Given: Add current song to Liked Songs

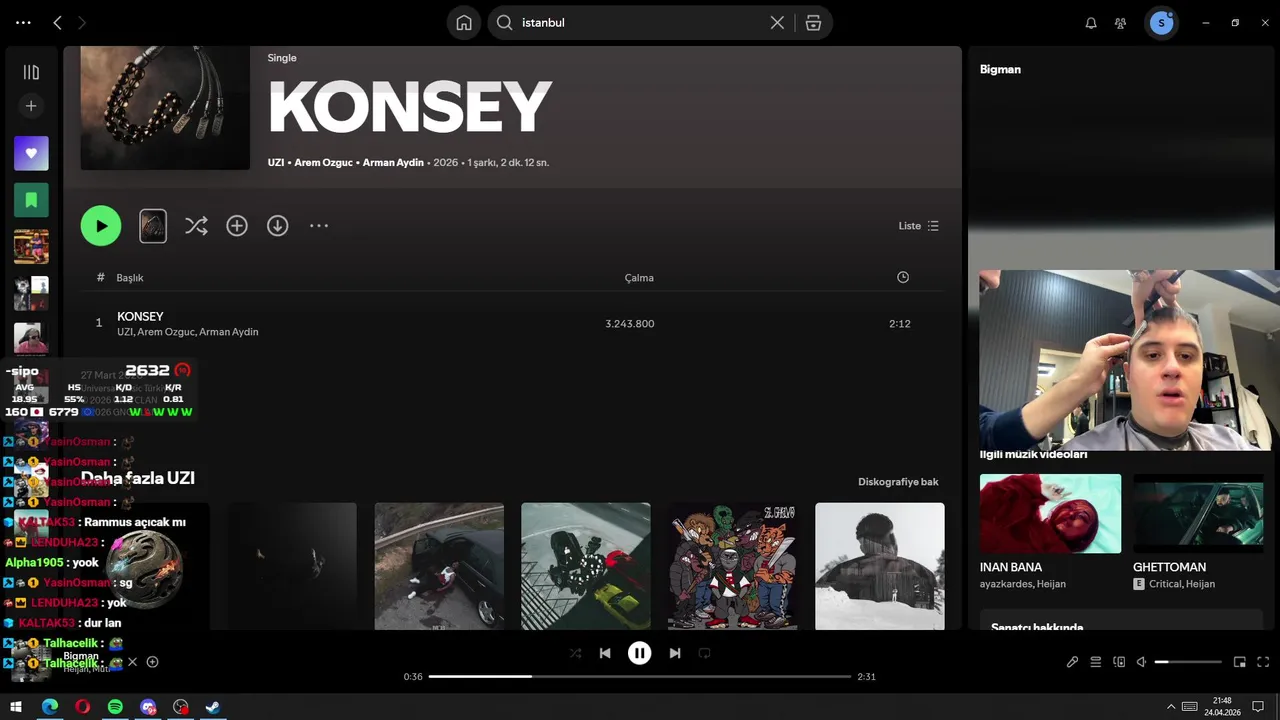Looking at the screenshot, I should (x=152, y=662).
